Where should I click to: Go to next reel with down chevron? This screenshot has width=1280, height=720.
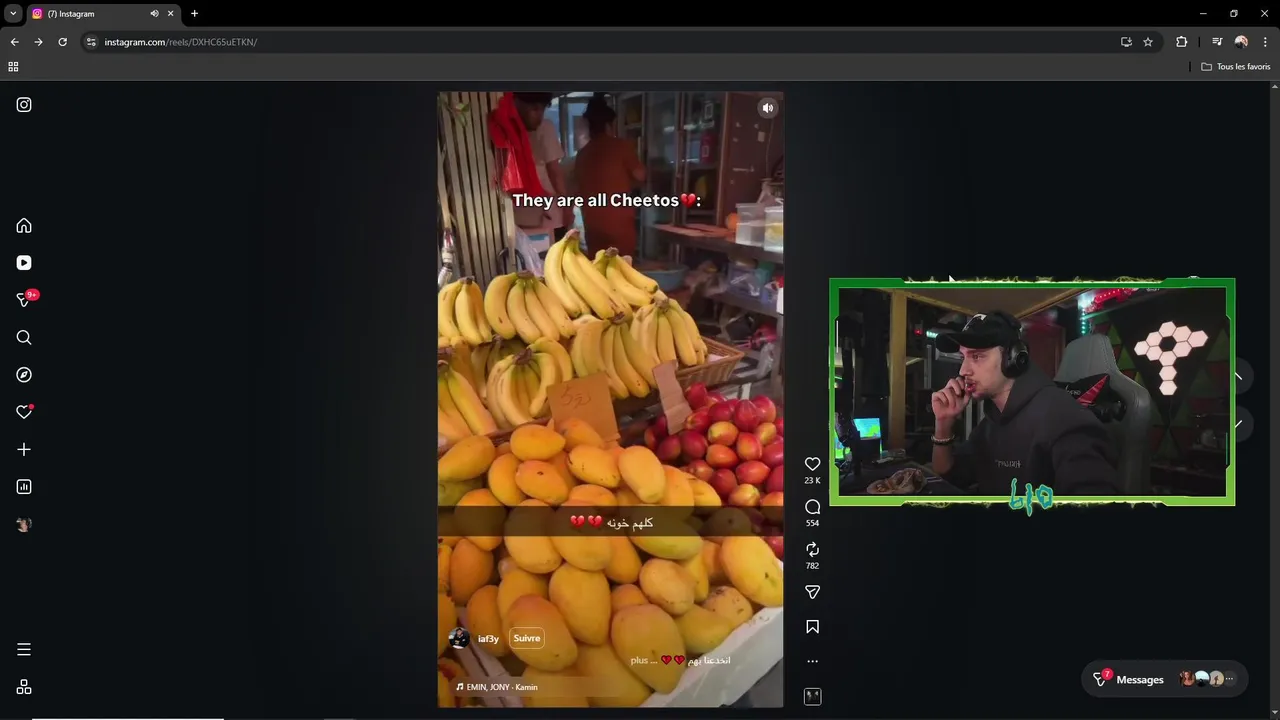point(1238,424)
